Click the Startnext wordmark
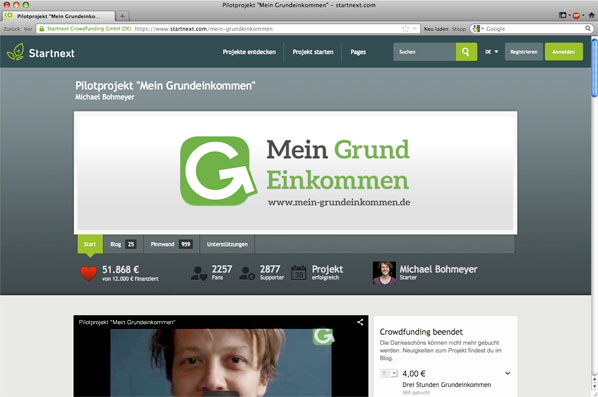598x397 pixels. (x=52, y=53)
